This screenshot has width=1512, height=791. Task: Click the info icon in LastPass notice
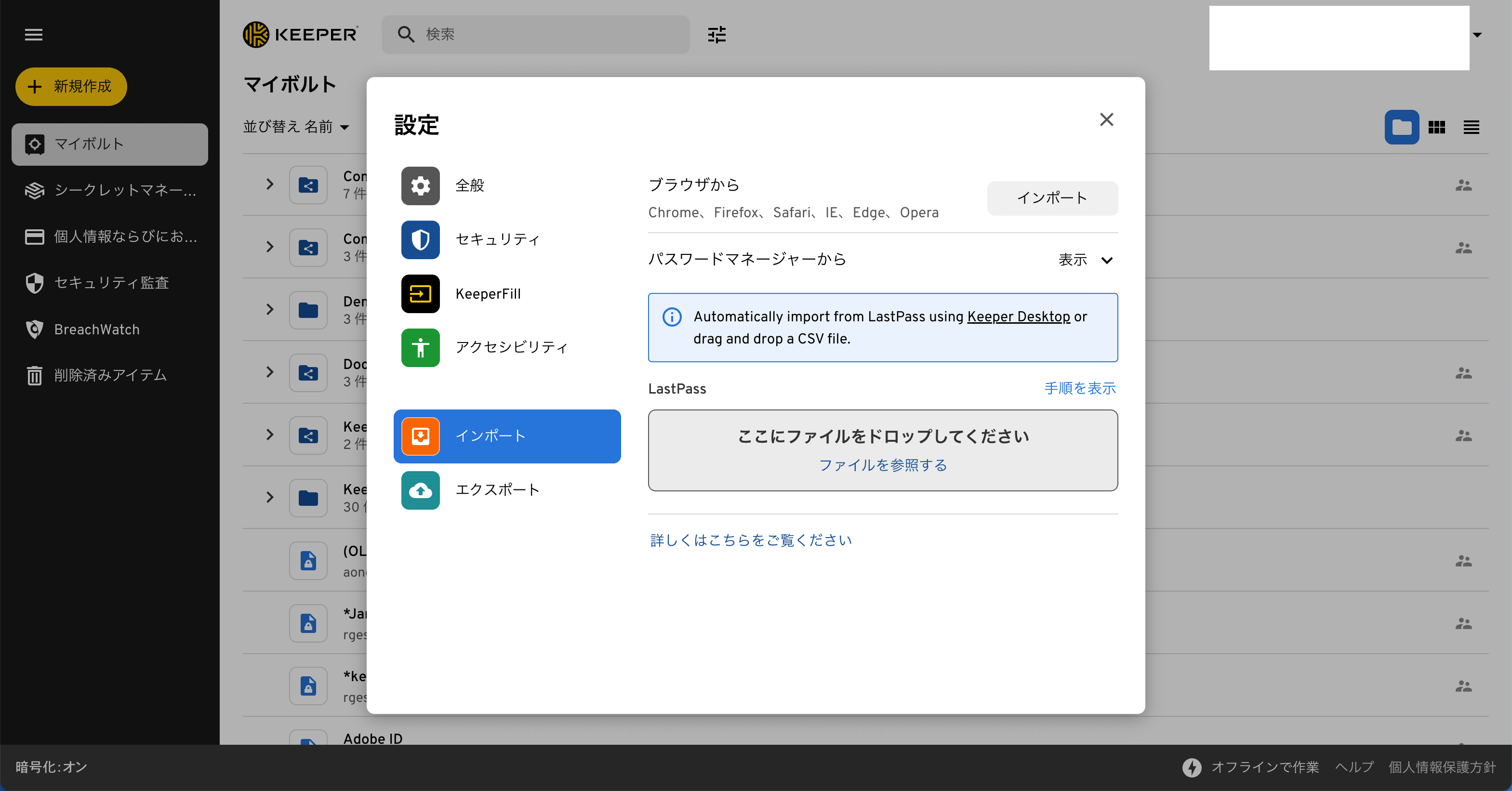(x=672, y=317)
